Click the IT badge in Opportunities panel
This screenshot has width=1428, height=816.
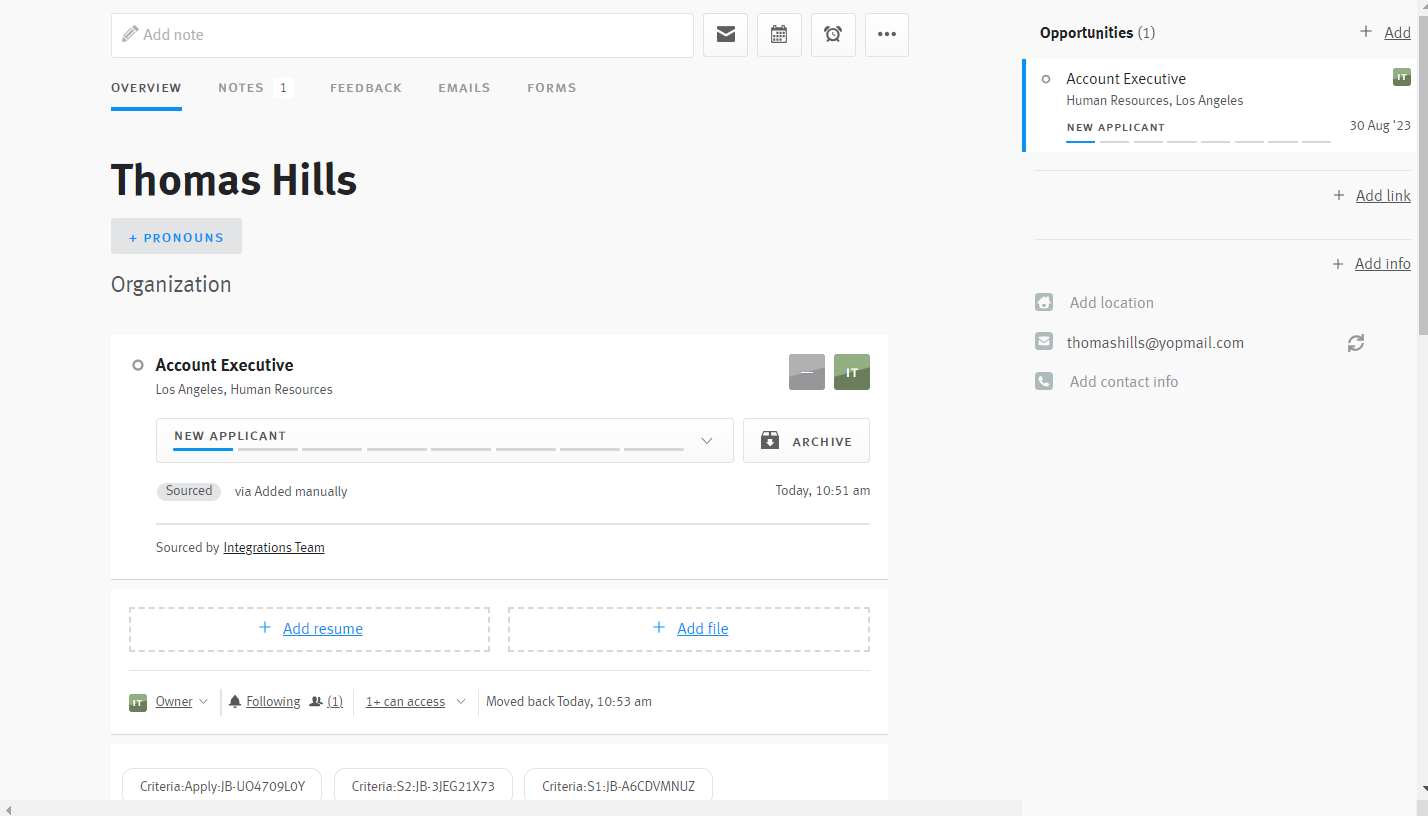tap(1402, 77)
